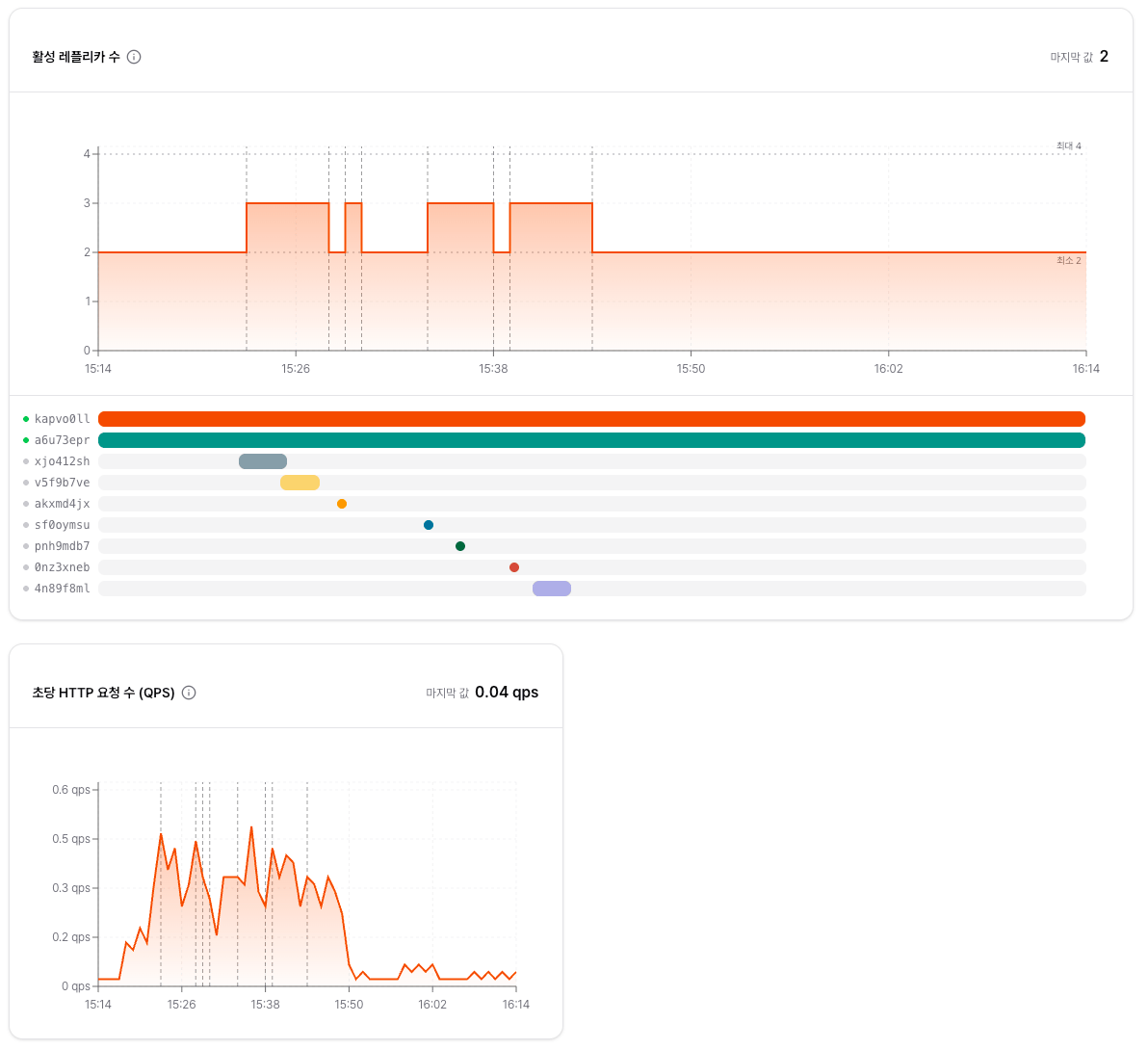Click the v5f9b7ve replica name
The image size is (1148, 1049).
[x=63, y=483]
